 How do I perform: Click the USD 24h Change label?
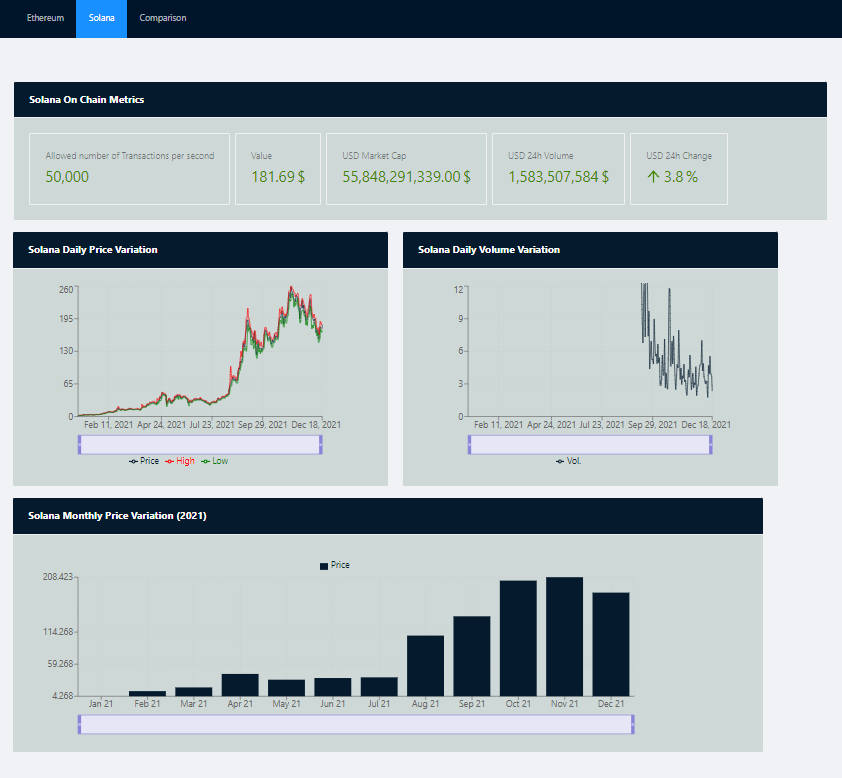pos(679,156)
